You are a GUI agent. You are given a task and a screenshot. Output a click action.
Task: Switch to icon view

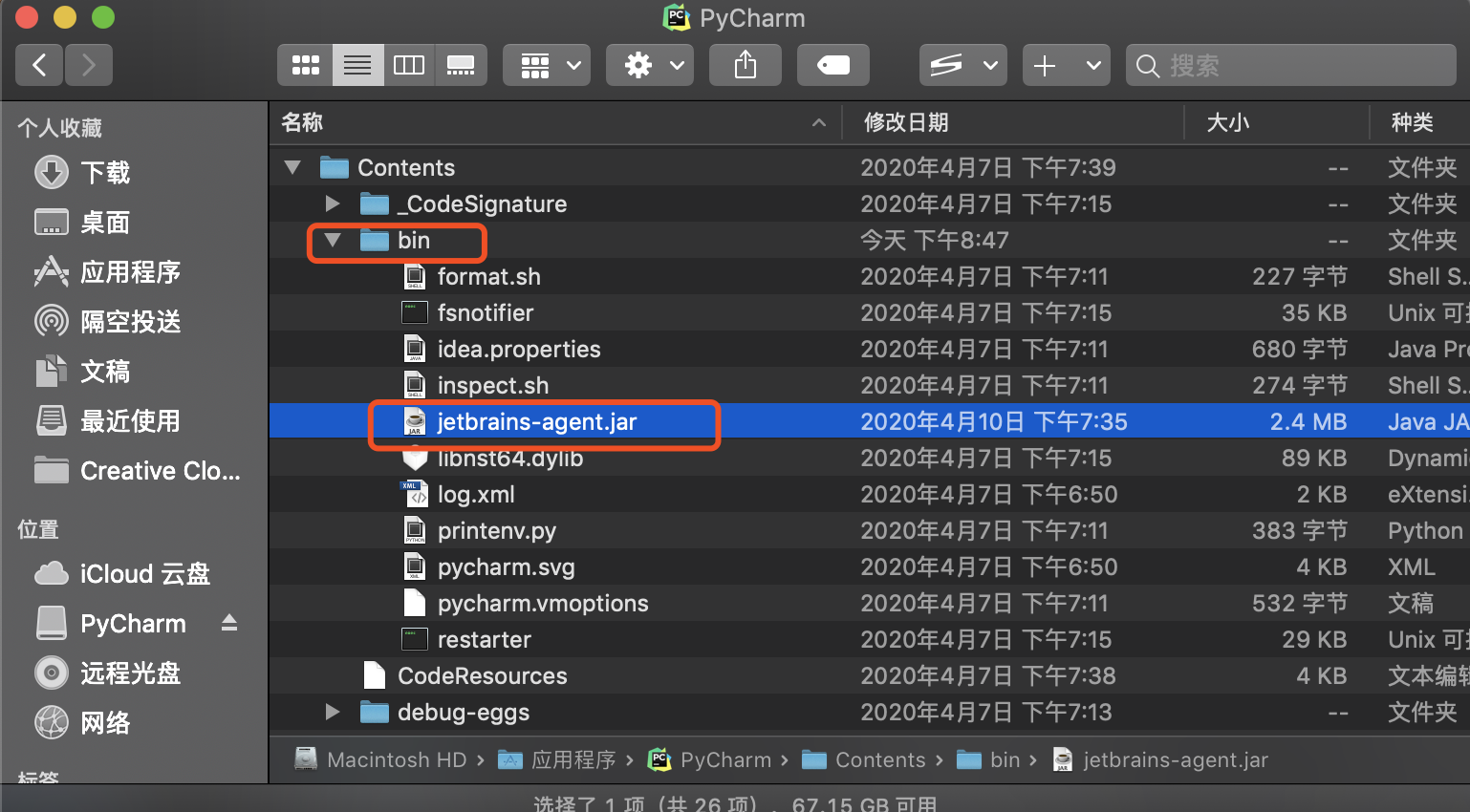pos(306,65)
